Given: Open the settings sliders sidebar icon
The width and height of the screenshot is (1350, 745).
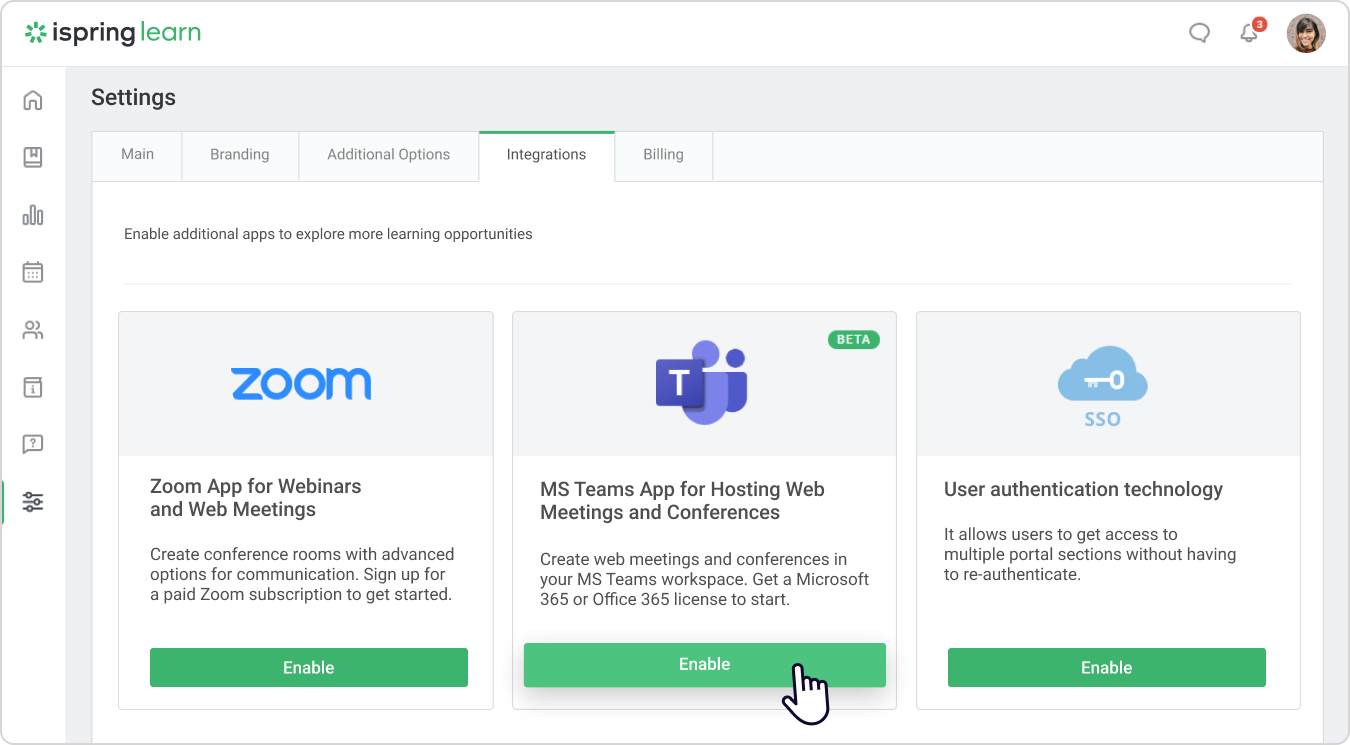Looking at the screenshot, I should pyautogui.click(x=33, y=502).
